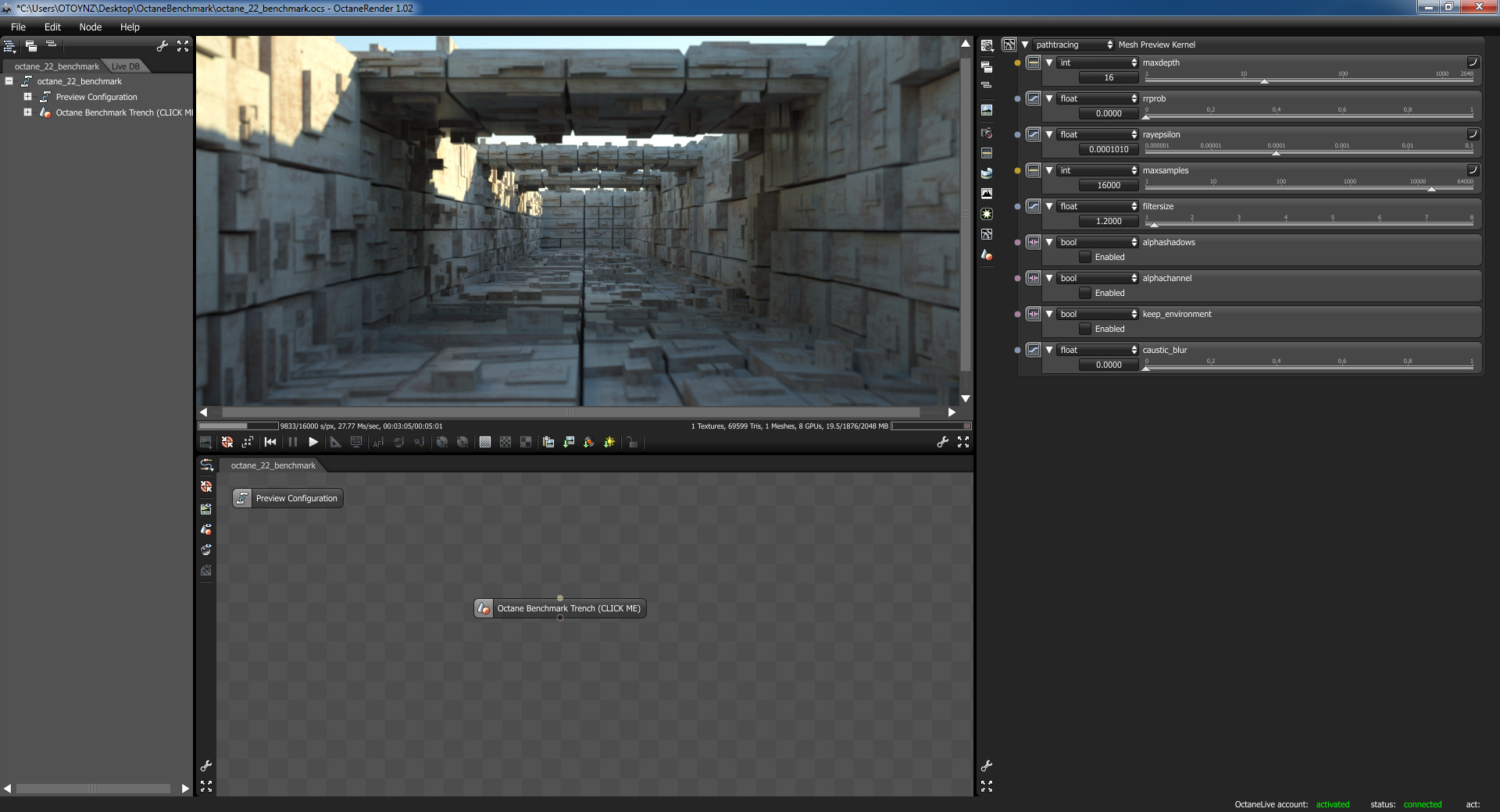Click the outliner list icon in left panel toolbar
The height and width of the screenshot is (812, 1500).
tap(10, 46)
